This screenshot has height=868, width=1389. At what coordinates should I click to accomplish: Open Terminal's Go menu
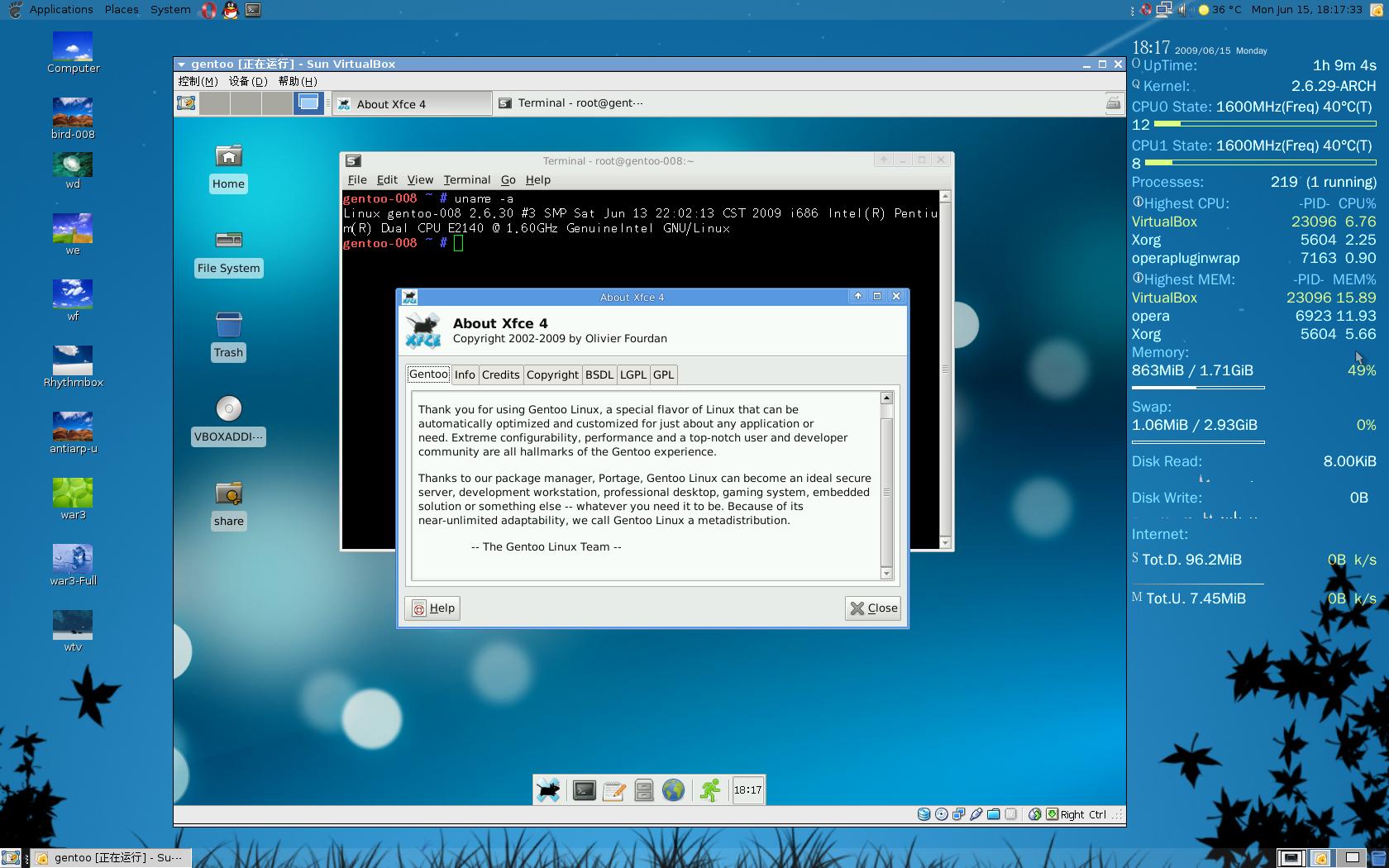[508, 179]
